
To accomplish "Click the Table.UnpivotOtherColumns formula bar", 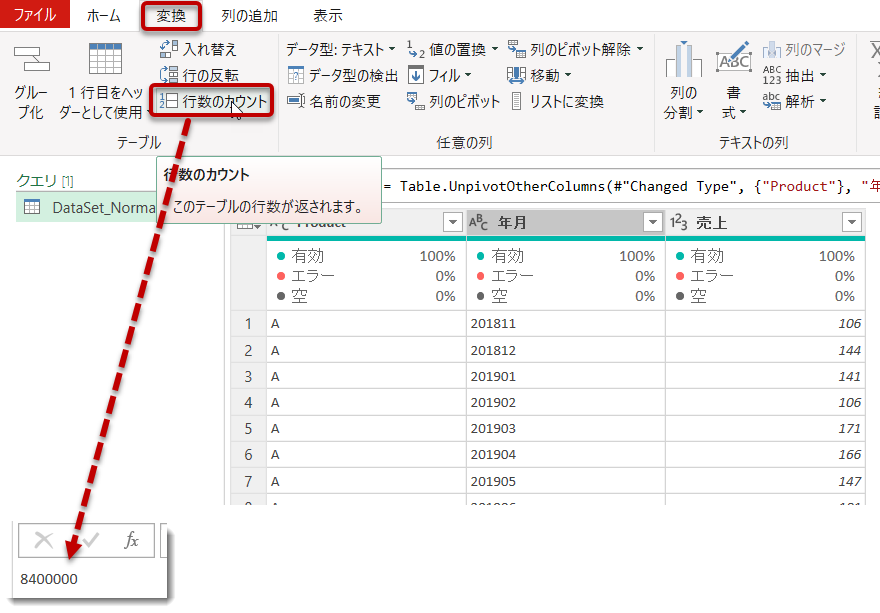I will coord(631,186).
